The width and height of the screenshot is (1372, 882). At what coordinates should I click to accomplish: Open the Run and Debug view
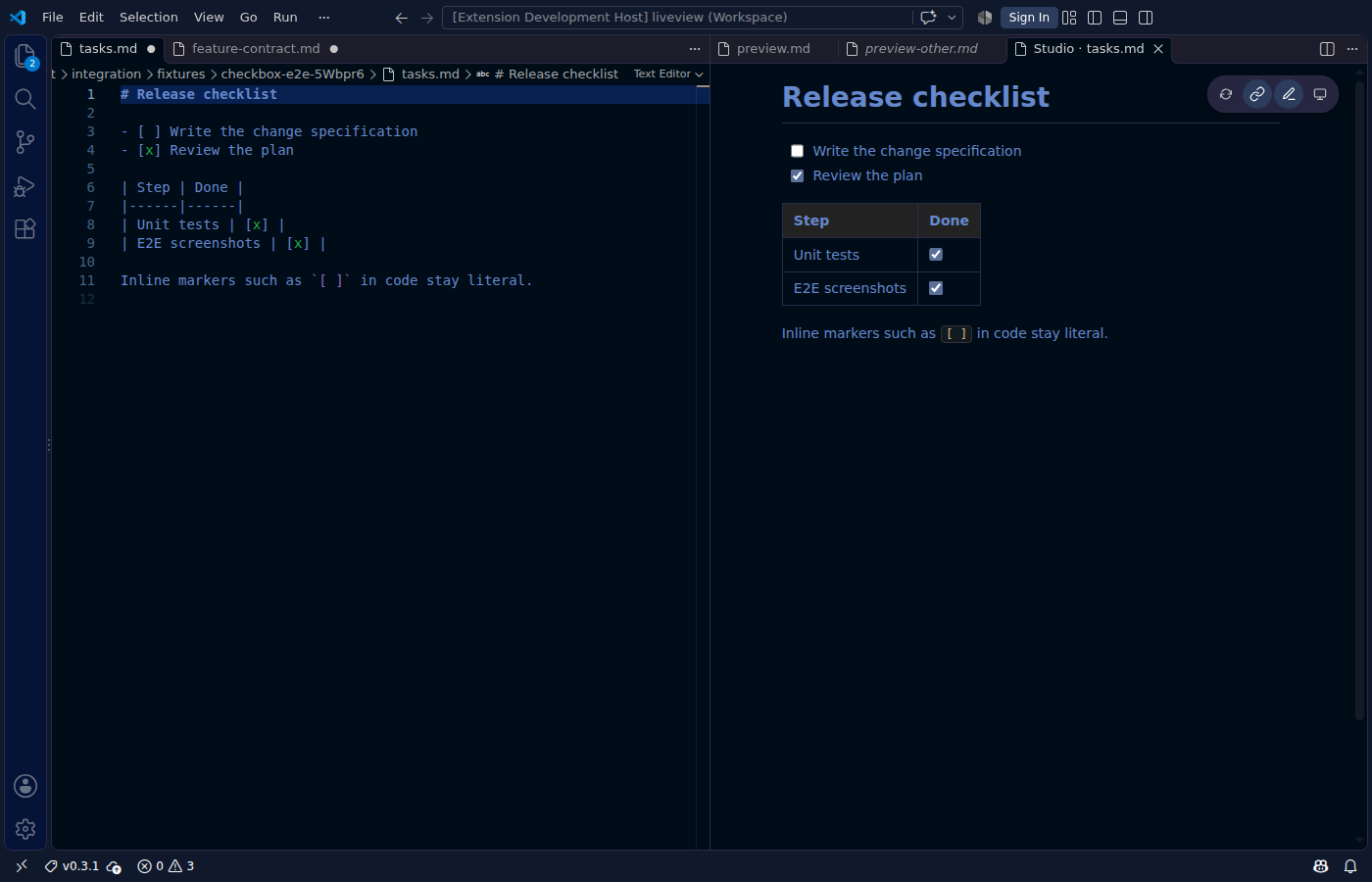pyautogui.click(x=25, y=186)
